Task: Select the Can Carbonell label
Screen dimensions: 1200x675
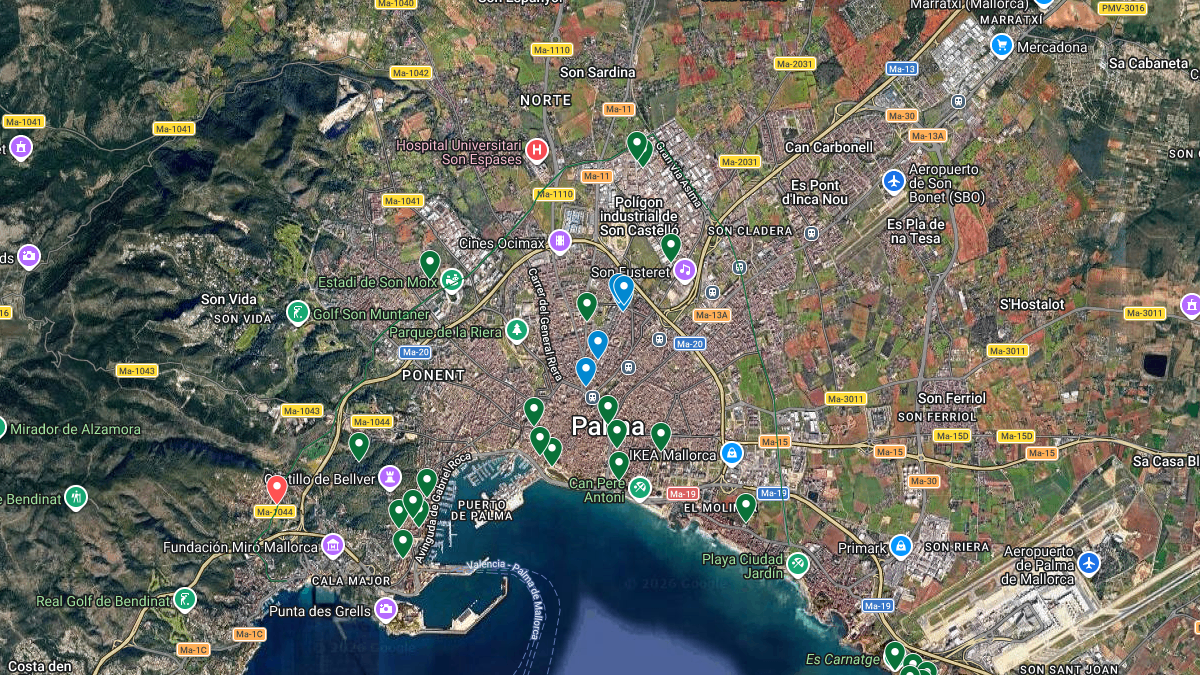Action: pyautogui.click(x=830, y=147)
